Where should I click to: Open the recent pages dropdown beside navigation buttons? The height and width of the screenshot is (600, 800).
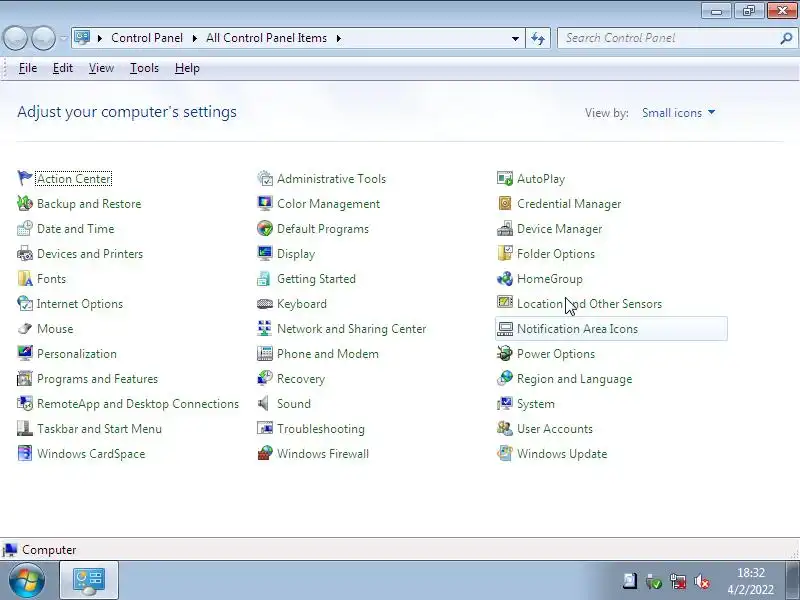[x=64, y=38]
